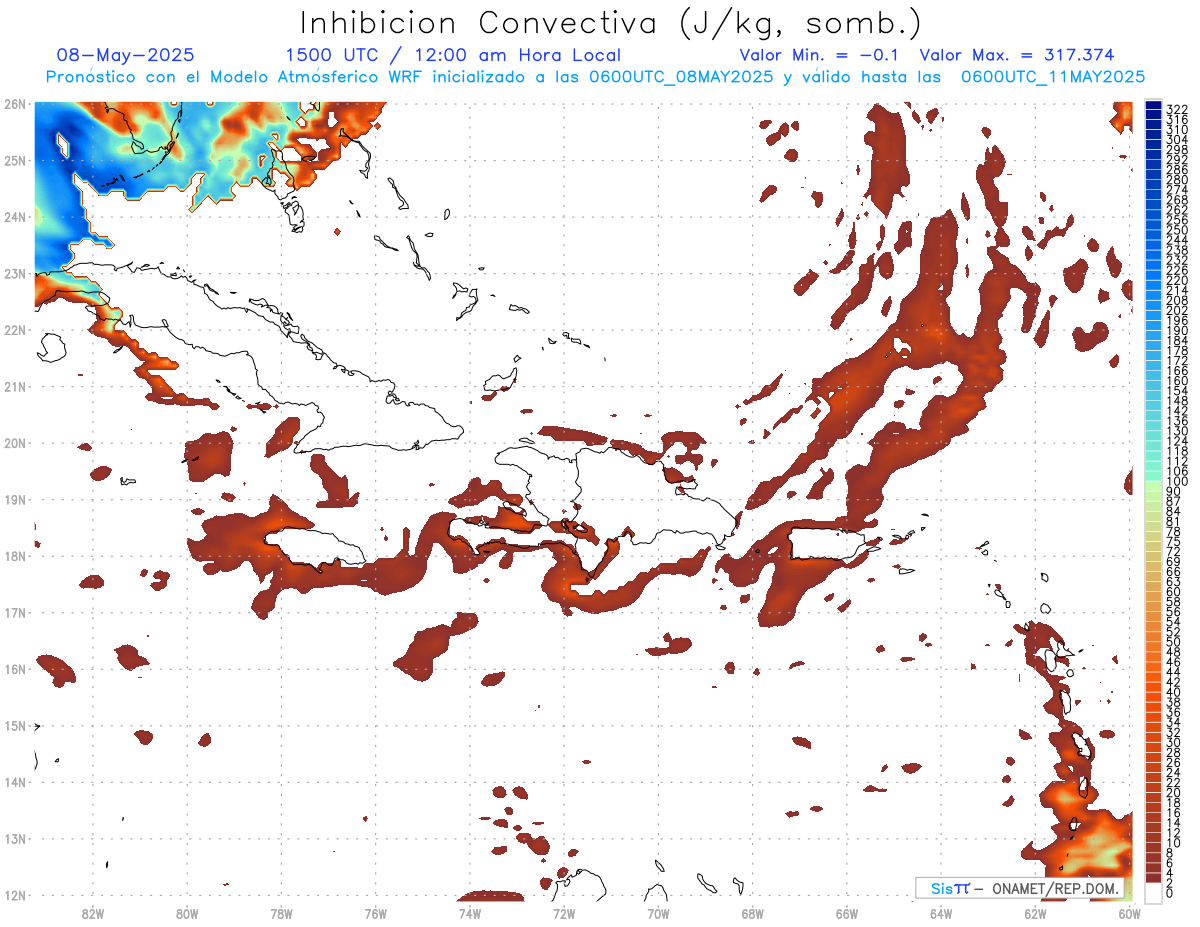The width and height of the screenshot is (1200, 927).
Task: Click the "20N" latitude label
Action: (x=14, y=443)
